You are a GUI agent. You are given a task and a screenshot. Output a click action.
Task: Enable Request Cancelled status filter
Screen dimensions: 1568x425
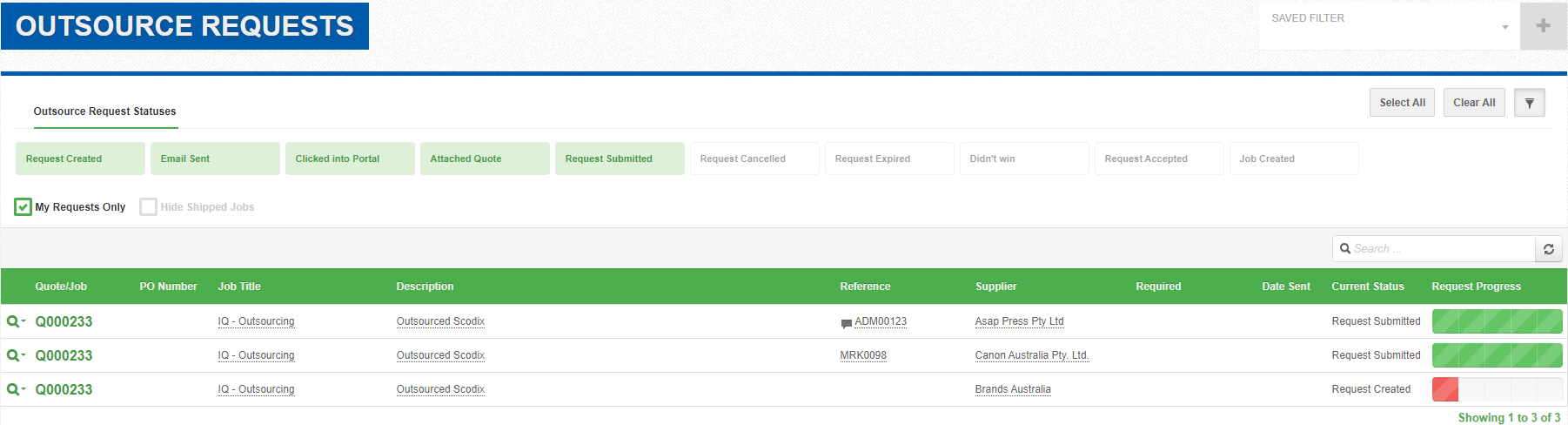[754, 159]
